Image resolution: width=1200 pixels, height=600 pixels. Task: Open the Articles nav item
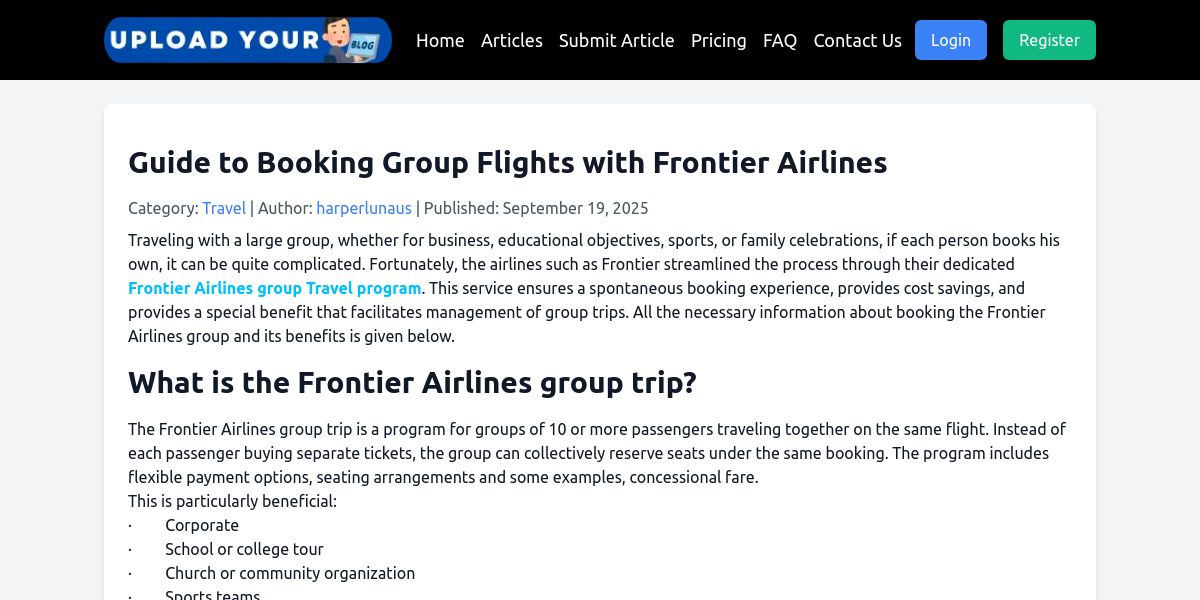click(512, 40)
